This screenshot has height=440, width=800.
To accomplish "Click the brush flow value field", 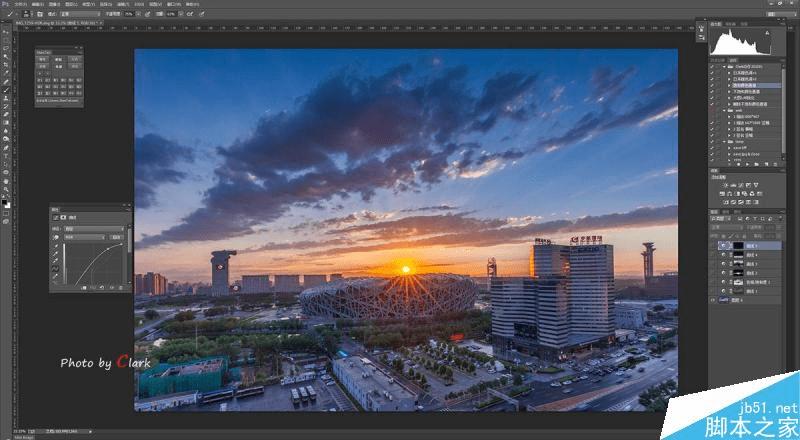I will click(x=171, y=14).
